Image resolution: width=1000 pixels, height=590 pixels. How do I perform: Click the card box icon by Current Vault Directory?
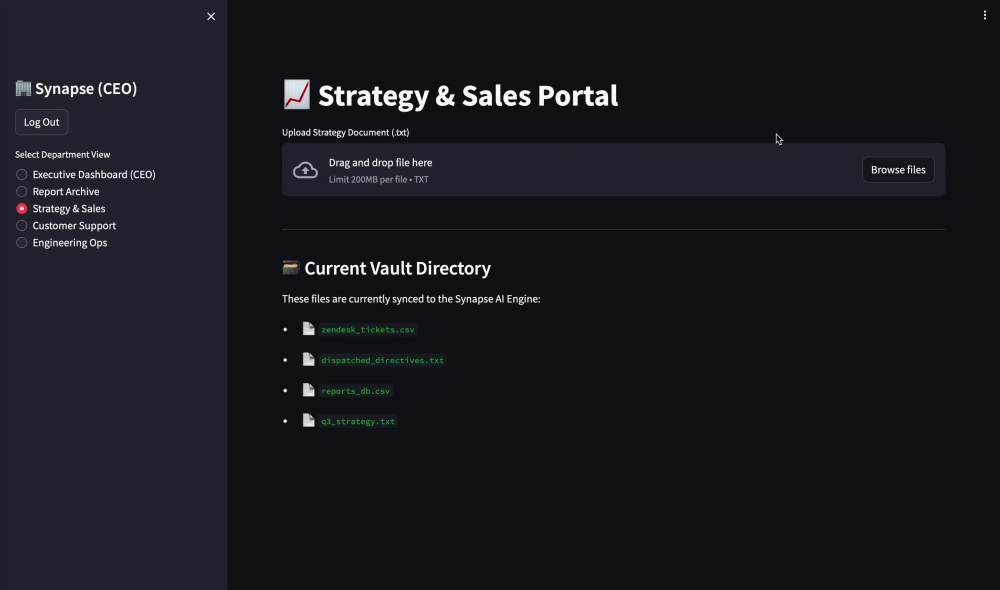[x=291, y=267]
